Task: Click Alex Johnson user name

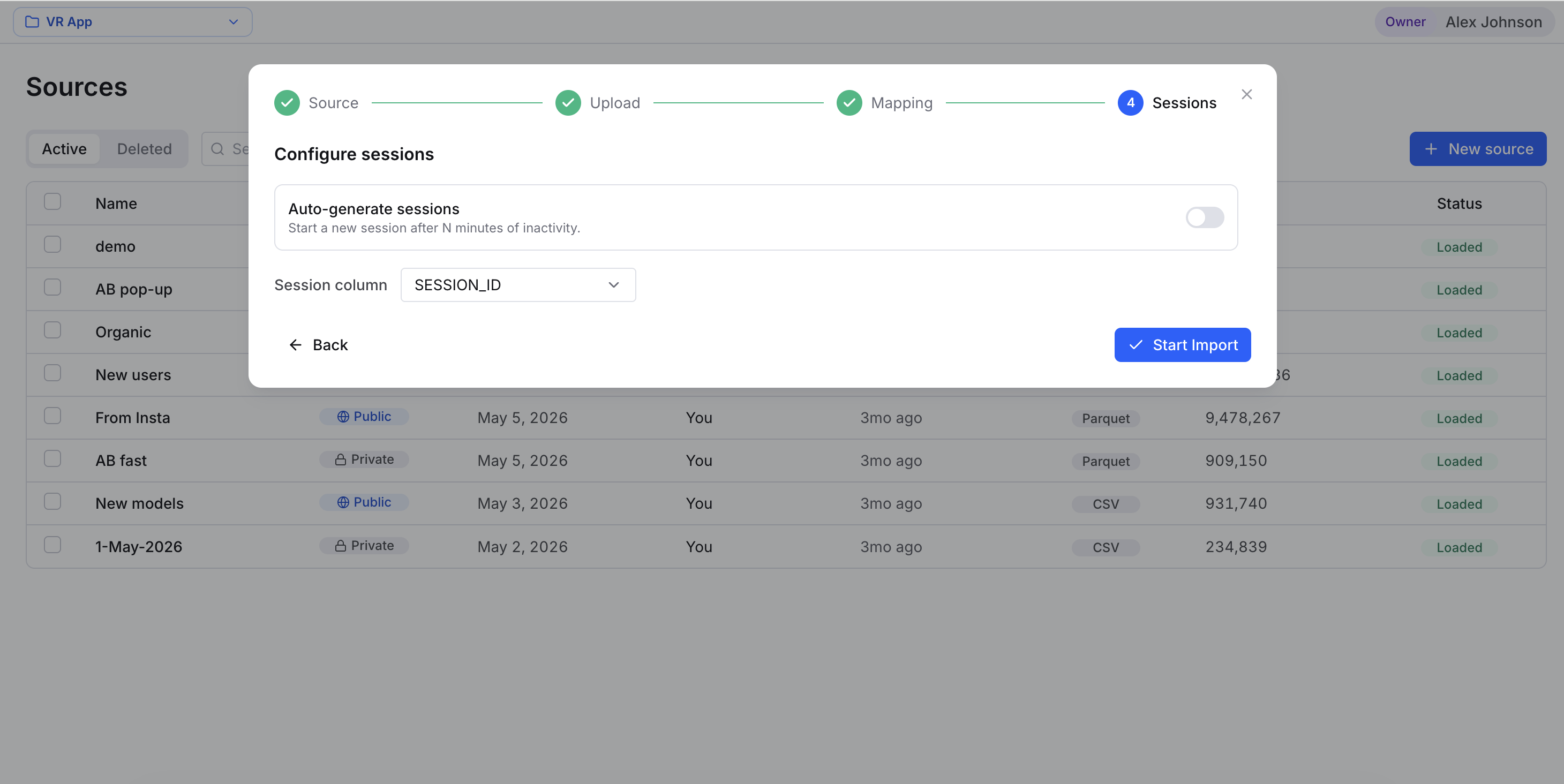Action: [x=1494, y=22]
